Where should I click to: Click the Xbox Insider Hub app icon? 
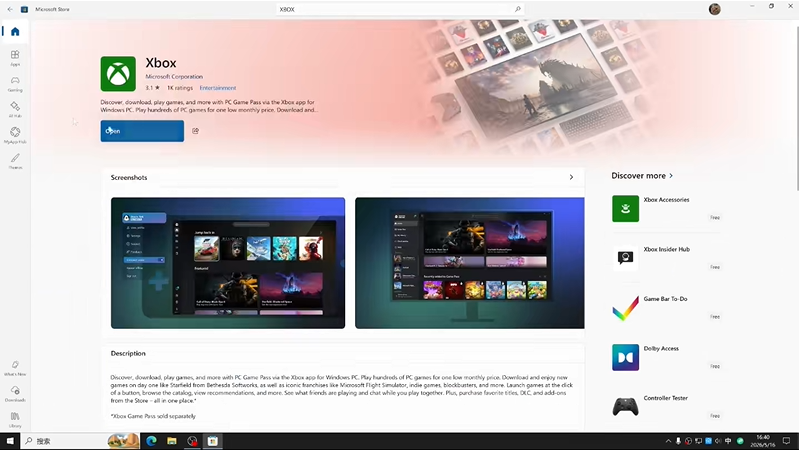(x=625, y=258)
